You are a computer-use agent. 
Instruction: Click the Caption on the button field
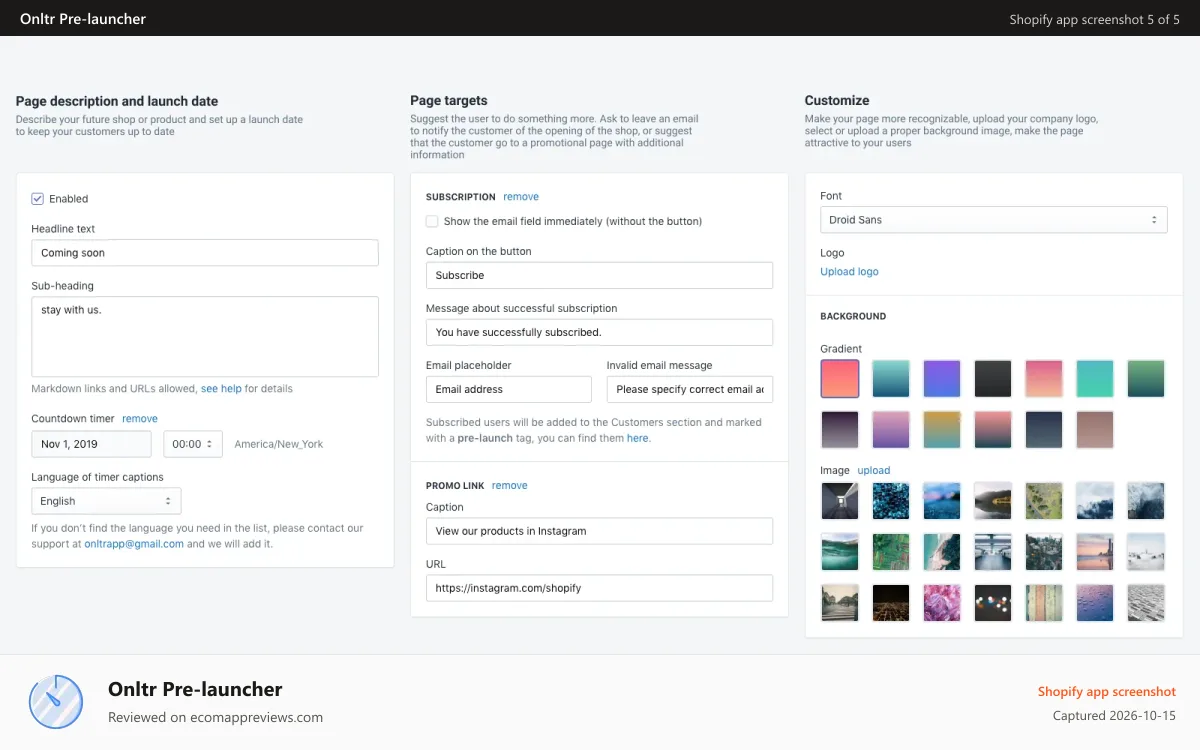point(599,275)
